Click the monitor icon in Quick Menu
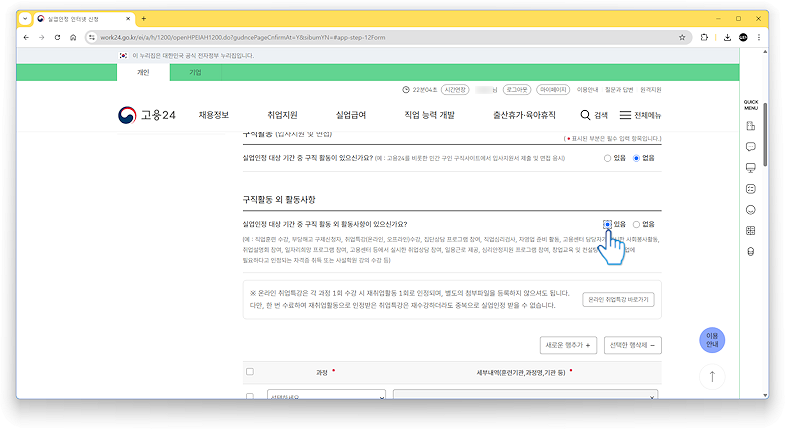 [x=750, y=168]
